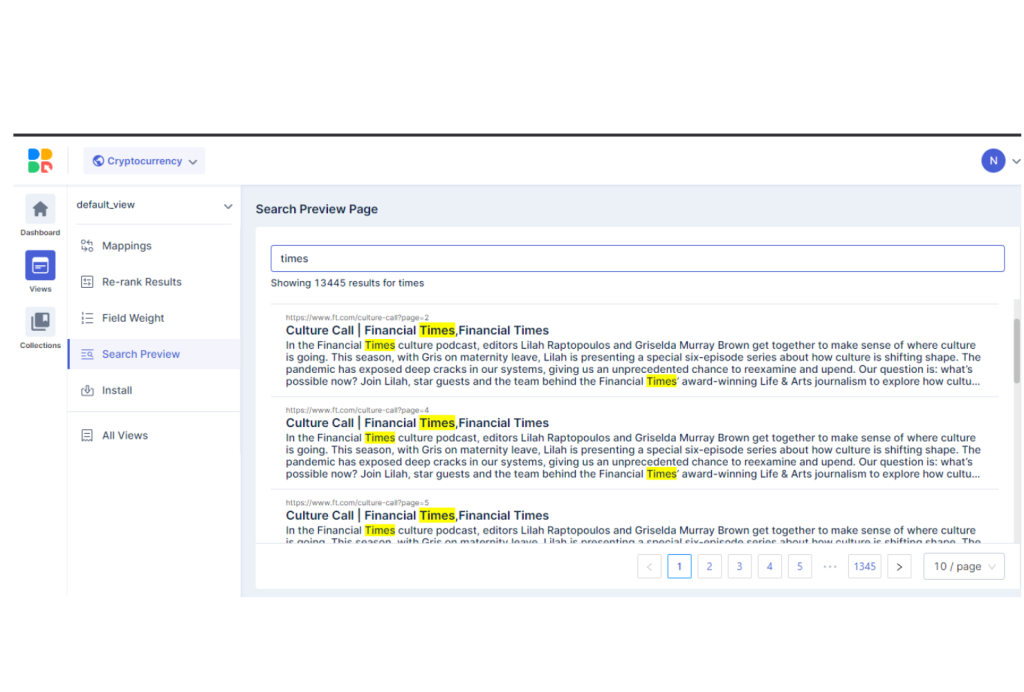This screenshot has width=1024, height=692.
Task: Click the colorful app logo
Action: point(40,161)
